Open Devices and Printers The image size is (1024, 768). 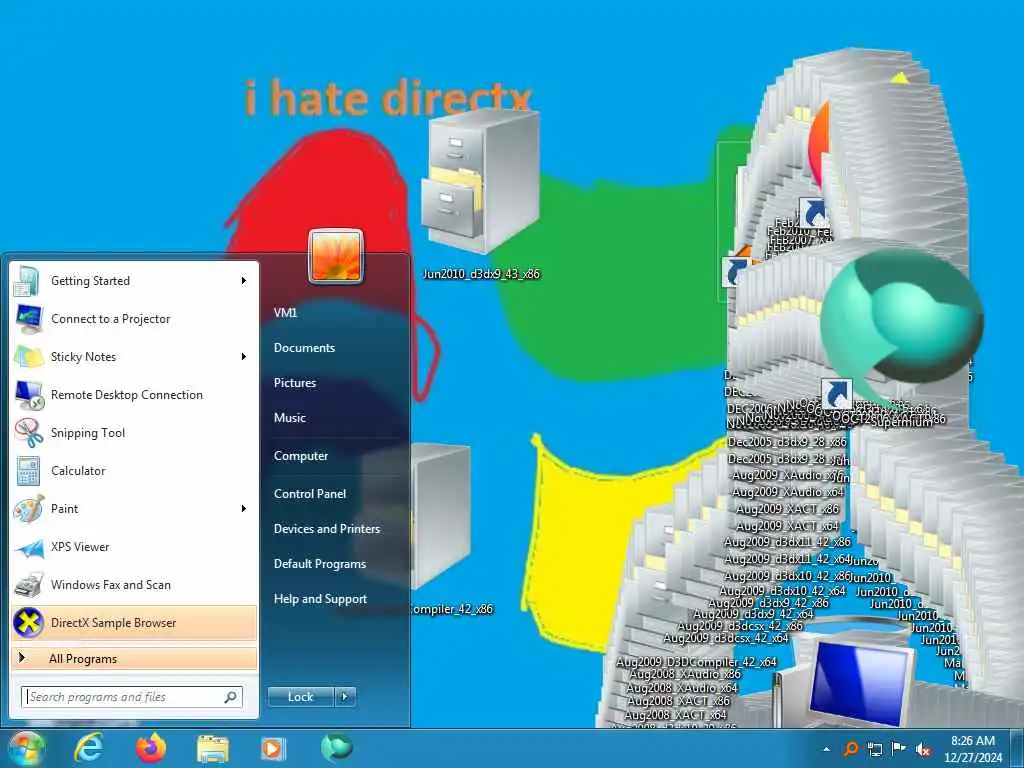(327, 528)
